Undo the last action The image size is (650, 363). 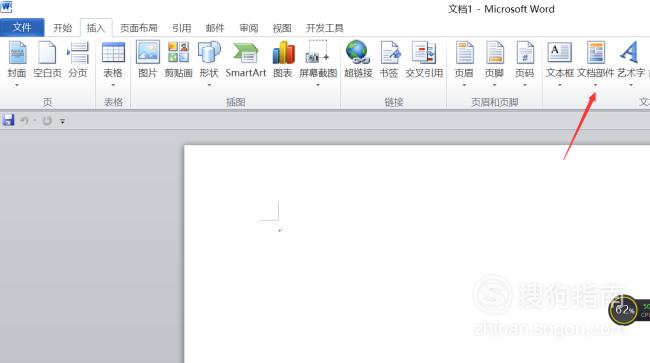pos(24,121)
